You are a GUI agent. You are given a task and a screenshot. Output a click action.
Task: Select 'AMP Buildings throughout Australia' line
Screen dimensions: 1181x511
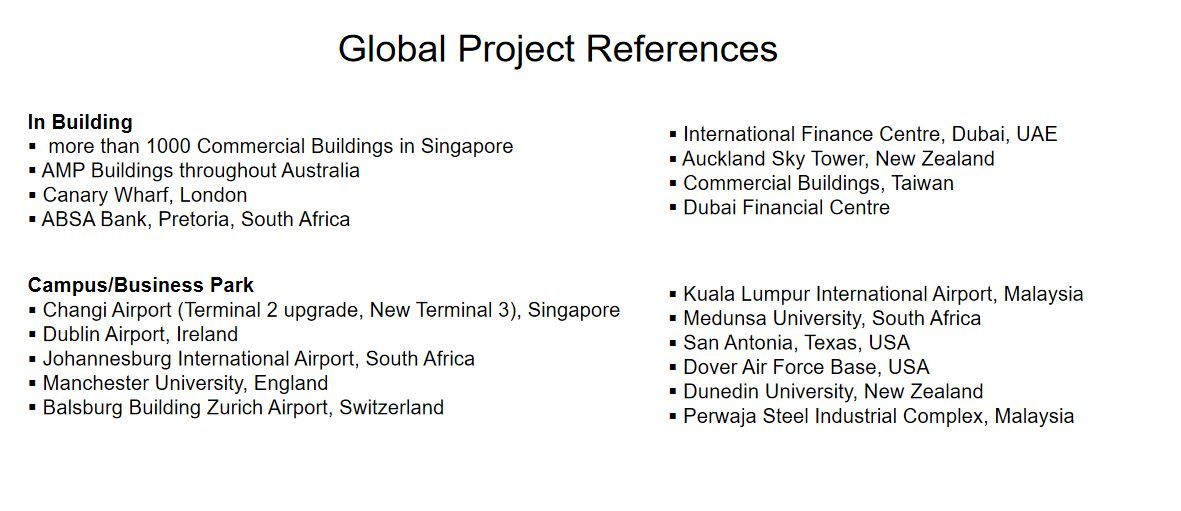click(x=200, y=170)
